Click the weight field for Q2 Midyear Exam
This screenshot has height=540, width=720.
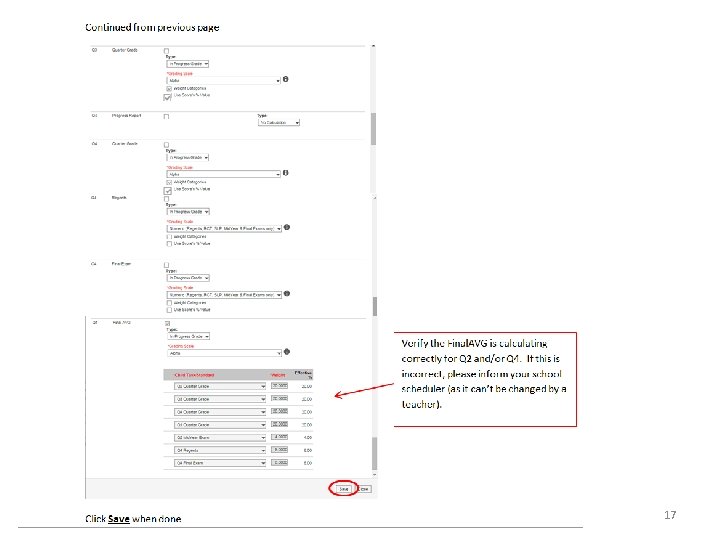(280, 437)
